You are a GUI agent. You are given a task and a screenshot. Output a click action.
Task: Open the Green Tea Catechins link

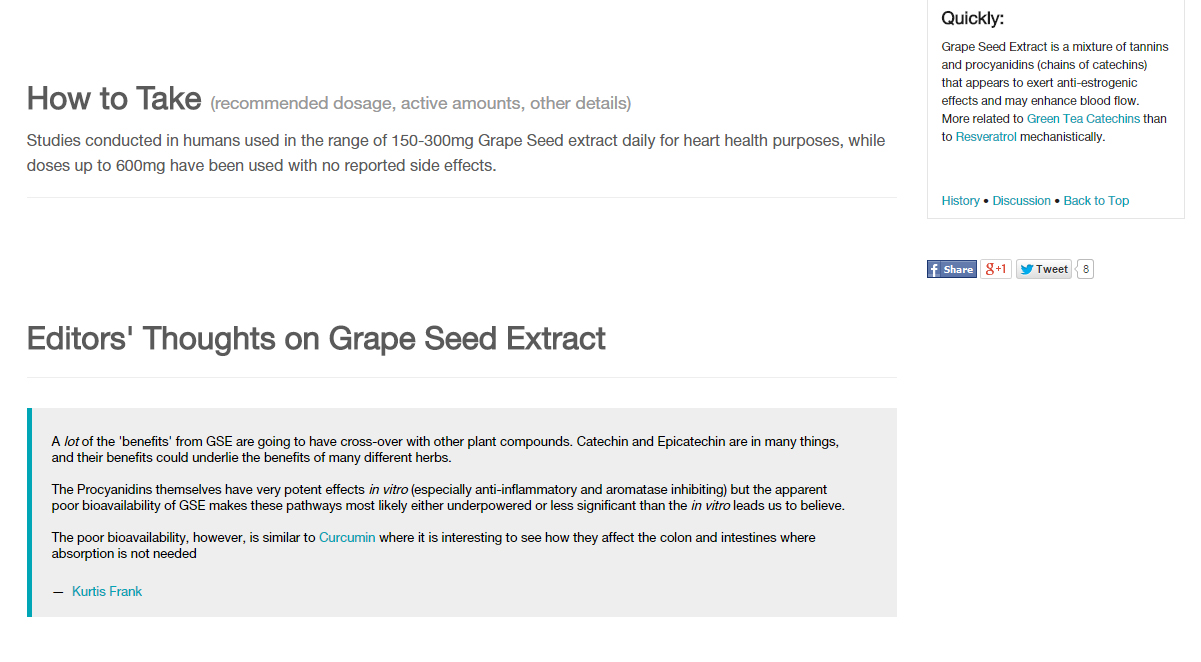1083,119
